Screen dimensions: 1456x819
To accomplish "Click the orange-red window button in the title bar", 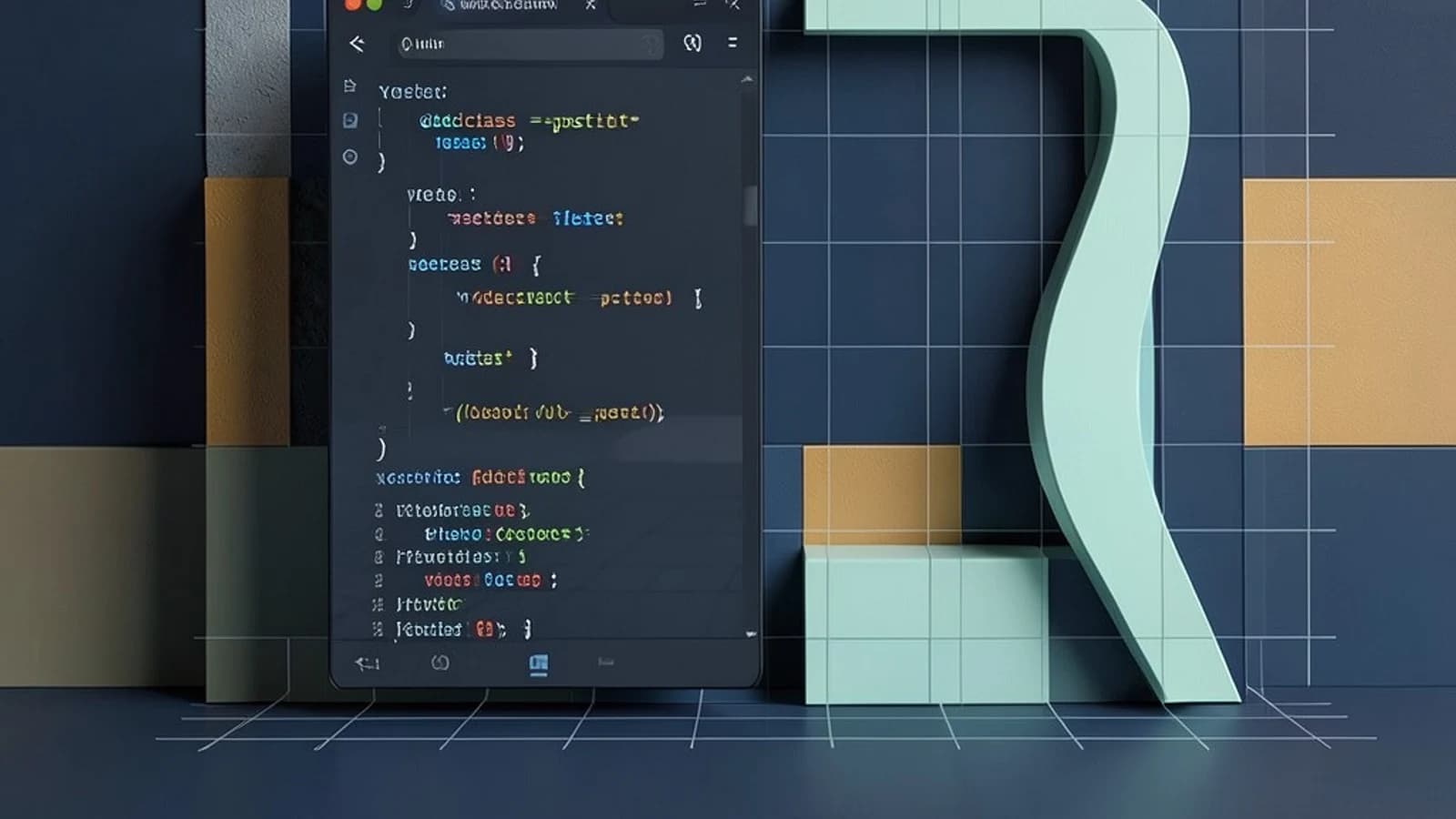I will [353, 5].
